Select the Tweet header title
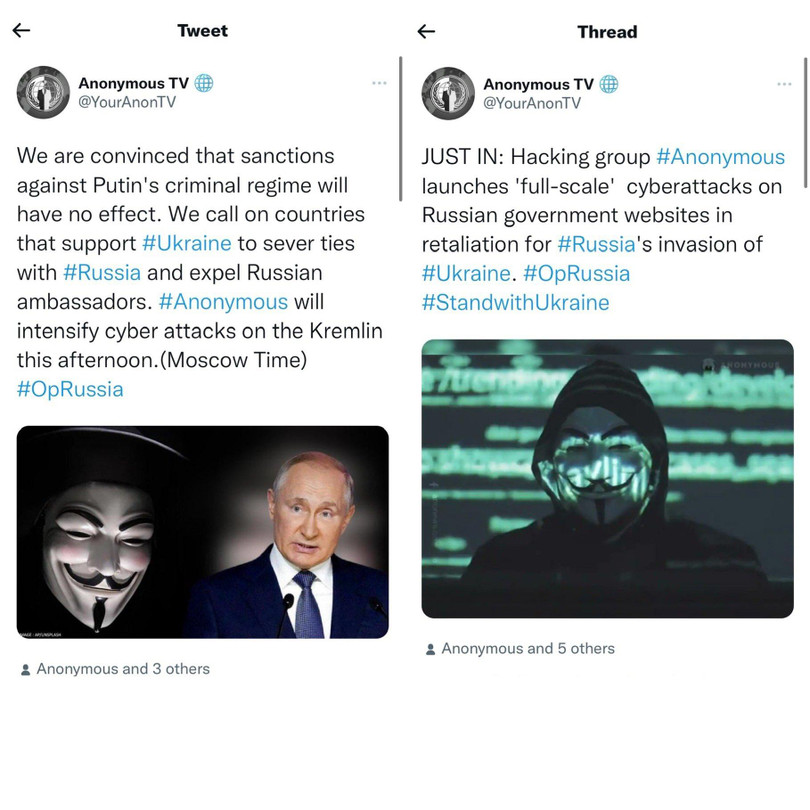This screenshot has width=810, height=810. pyautogui.click(x=202, y=31)
